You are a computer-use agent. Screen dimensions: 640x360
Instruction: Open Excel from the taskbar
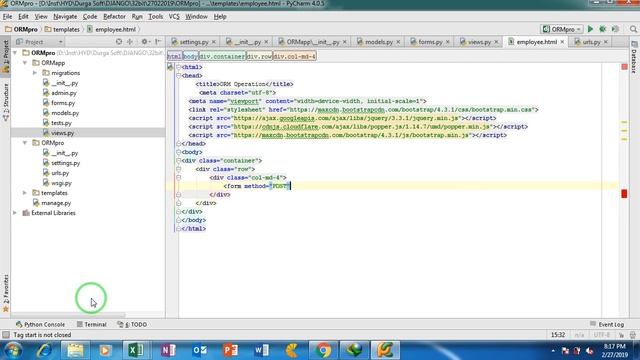coord(136,350)
